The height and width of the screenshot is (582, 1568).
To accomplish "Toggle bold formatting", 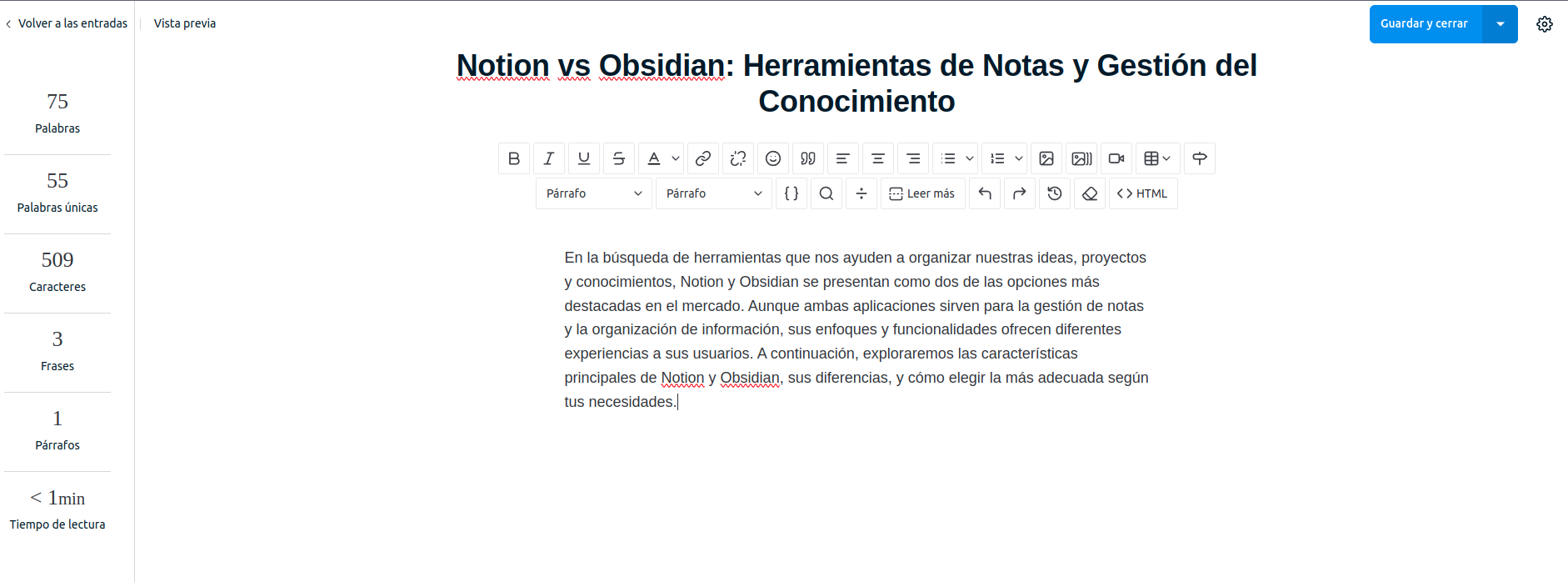I will (514, 158).
